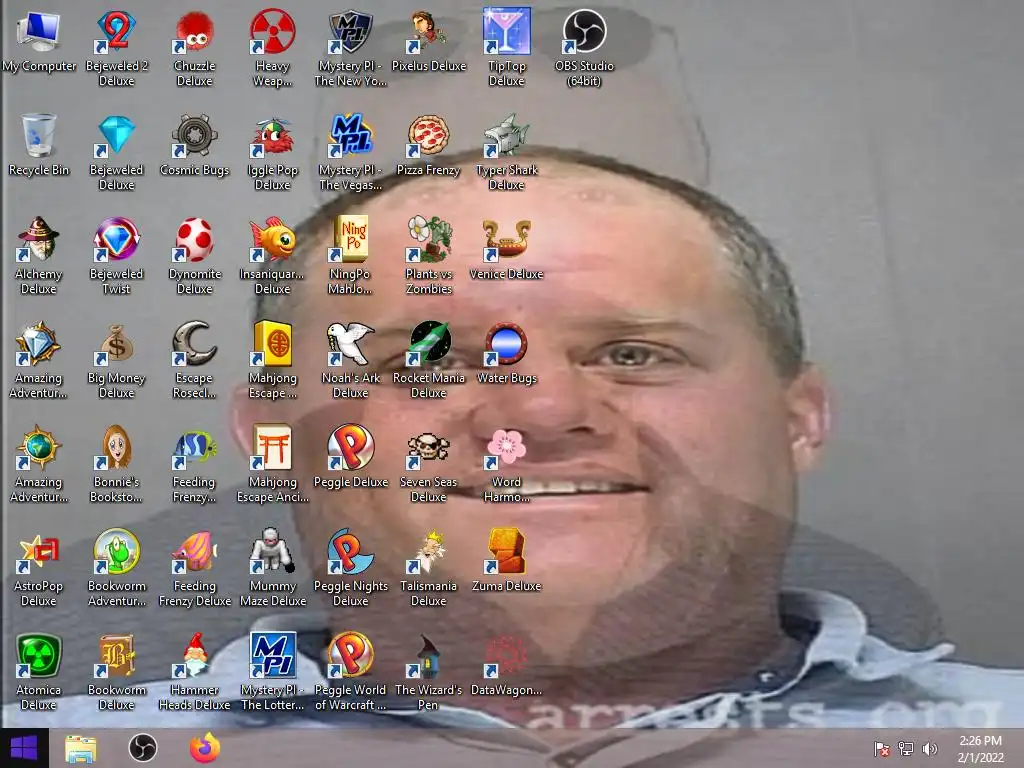Image resolution: width=1024 pixels, height=768 pixels.
Task: Open the taskbar clock showing 2:26 PM
Action: [980, 749]
